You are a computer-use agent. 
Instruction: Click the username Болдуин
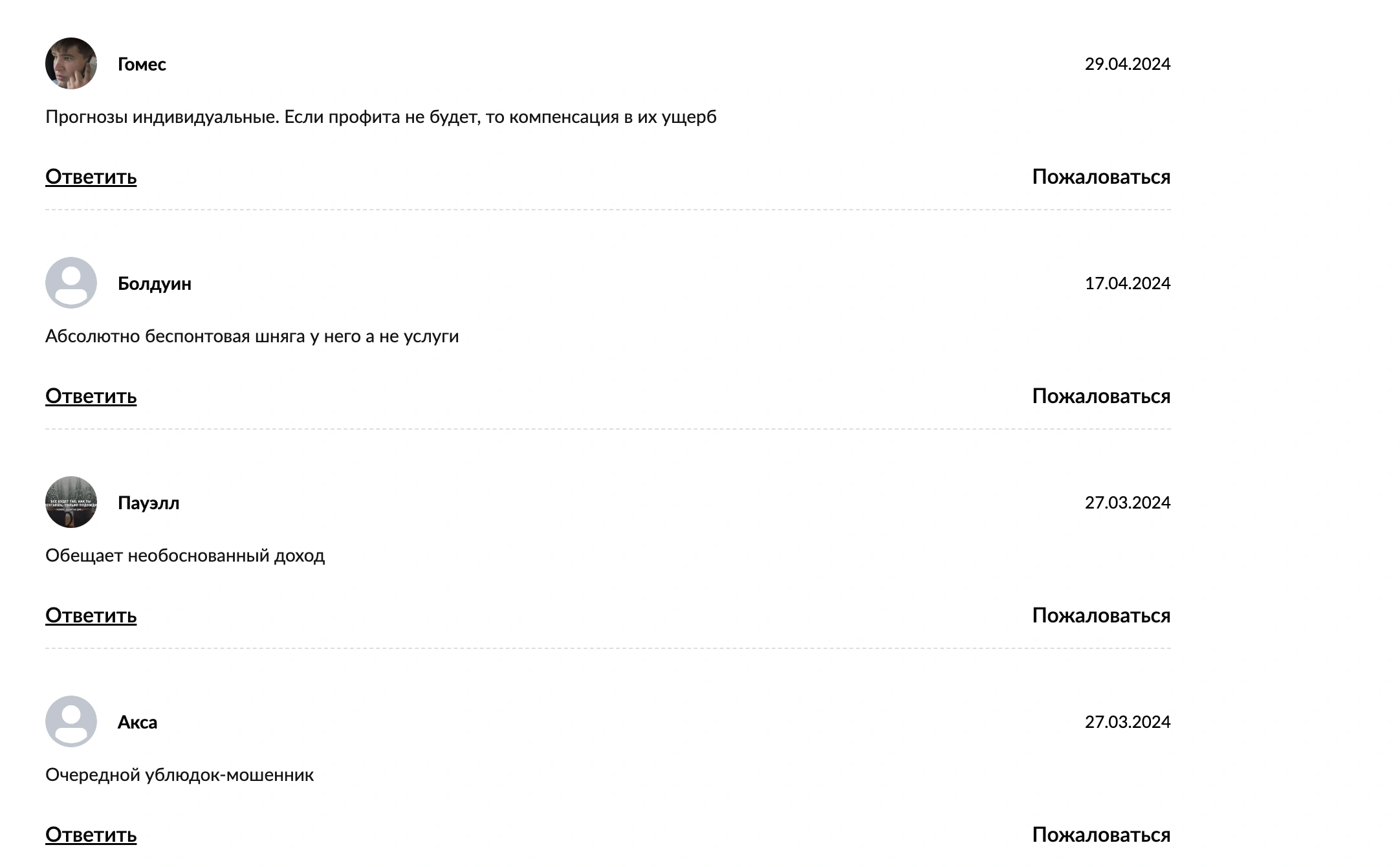tap(155, 283)
